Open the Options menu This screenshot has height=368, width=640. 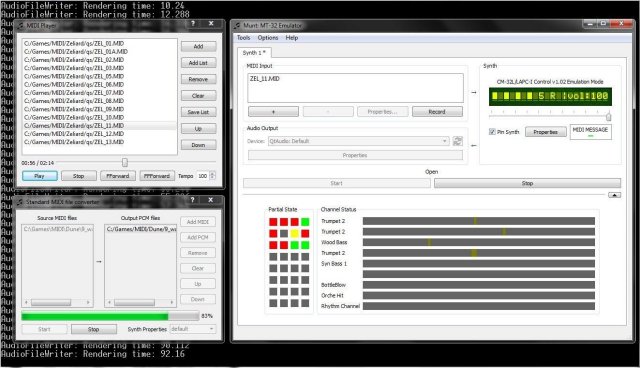[268, 38]
